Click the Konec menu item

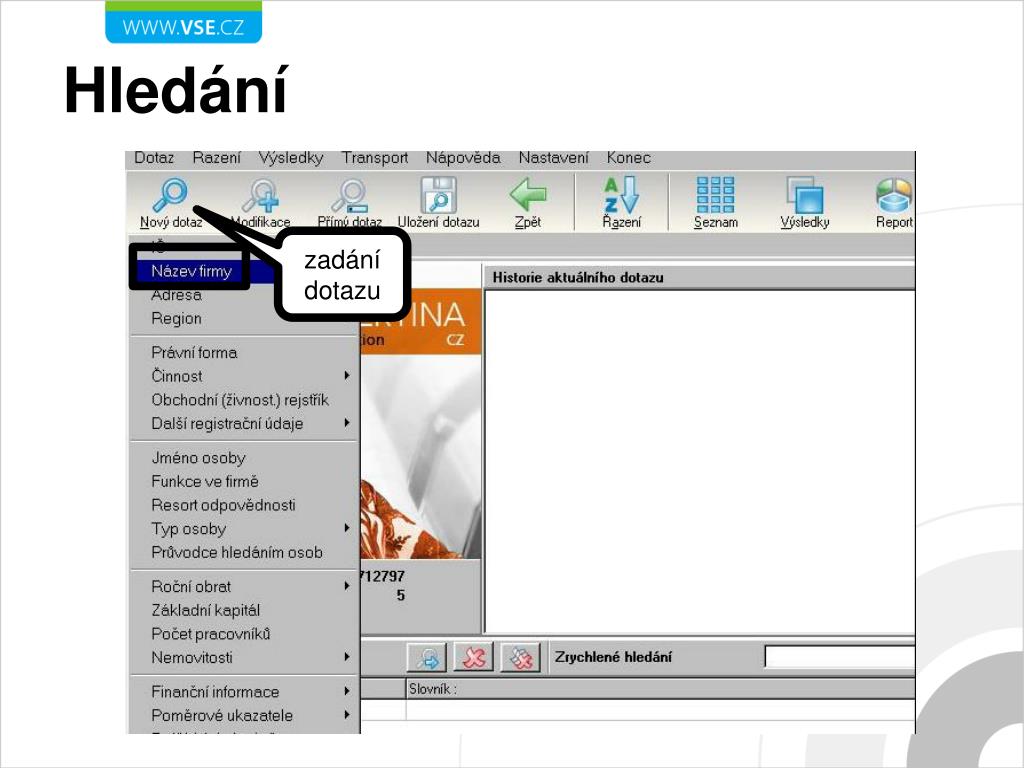628,158
